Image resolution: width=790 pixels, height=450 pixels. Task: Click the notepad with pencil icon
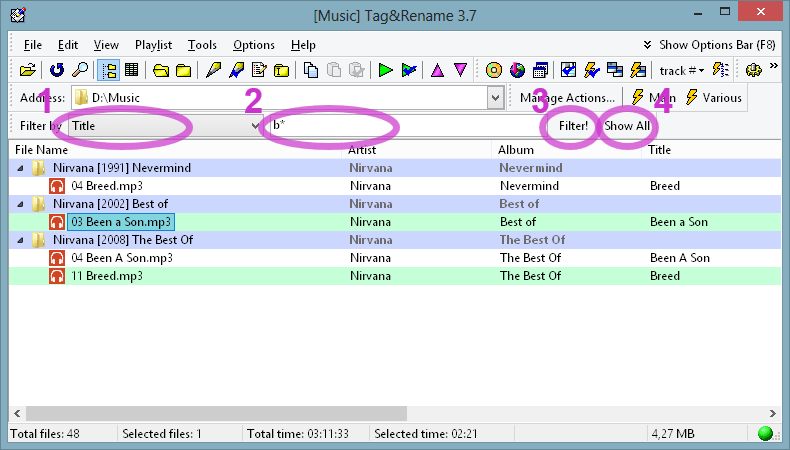pyautogui.click(x=259, y=70)
